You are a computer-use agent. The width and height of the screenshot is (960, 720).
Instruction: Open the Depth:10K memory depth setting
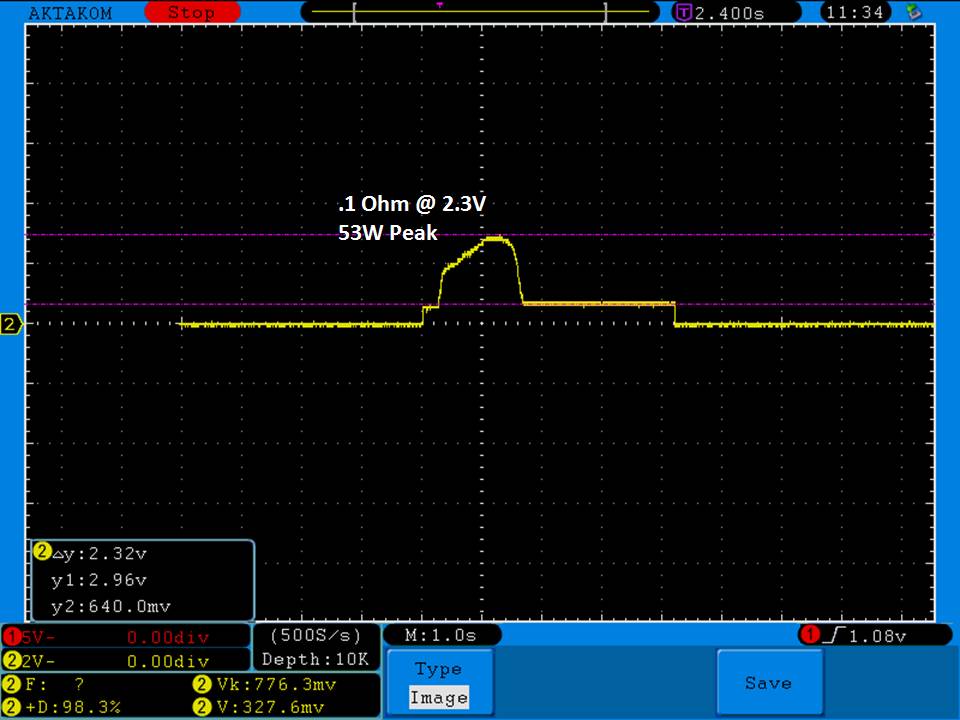click(316, 660)
